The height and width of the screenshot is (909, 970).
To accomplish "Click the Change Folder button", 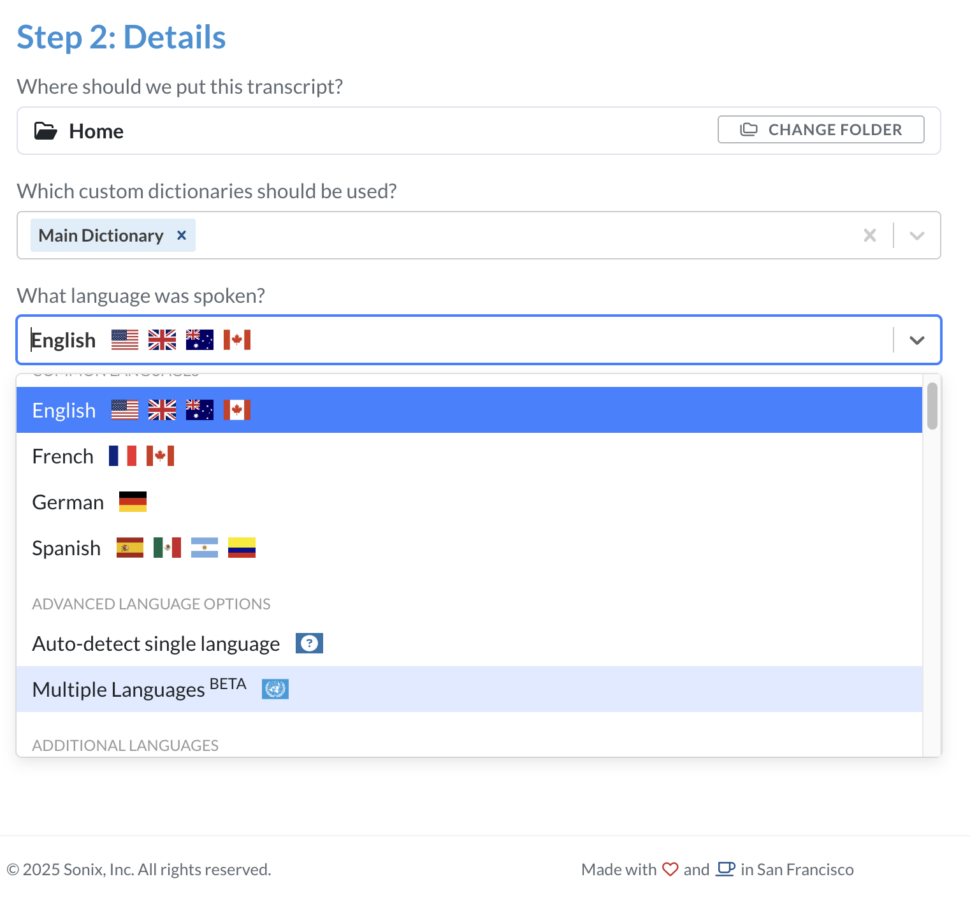I will [x=820, y=129].
